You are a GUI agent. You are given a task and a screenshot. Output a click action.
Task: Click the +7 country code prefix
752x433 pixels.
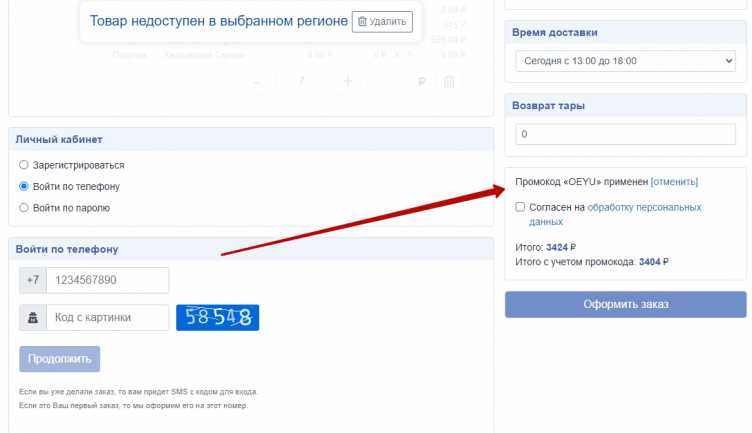pyautogui.click(x=33, y=280)
